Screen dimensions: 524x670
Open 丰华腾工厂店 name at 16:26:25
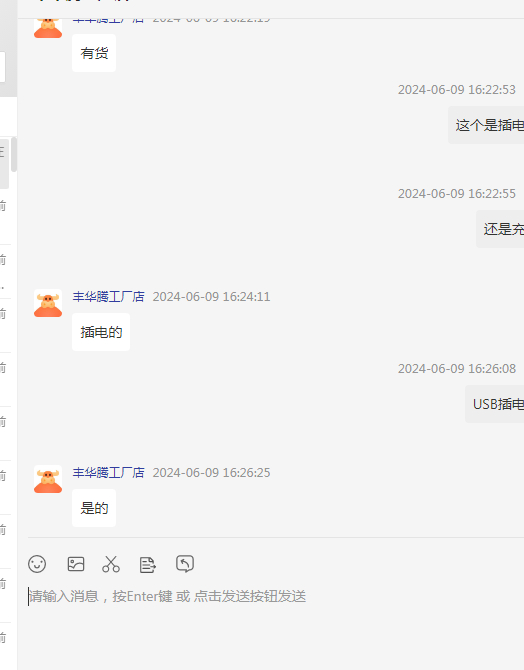click(109, 473)
